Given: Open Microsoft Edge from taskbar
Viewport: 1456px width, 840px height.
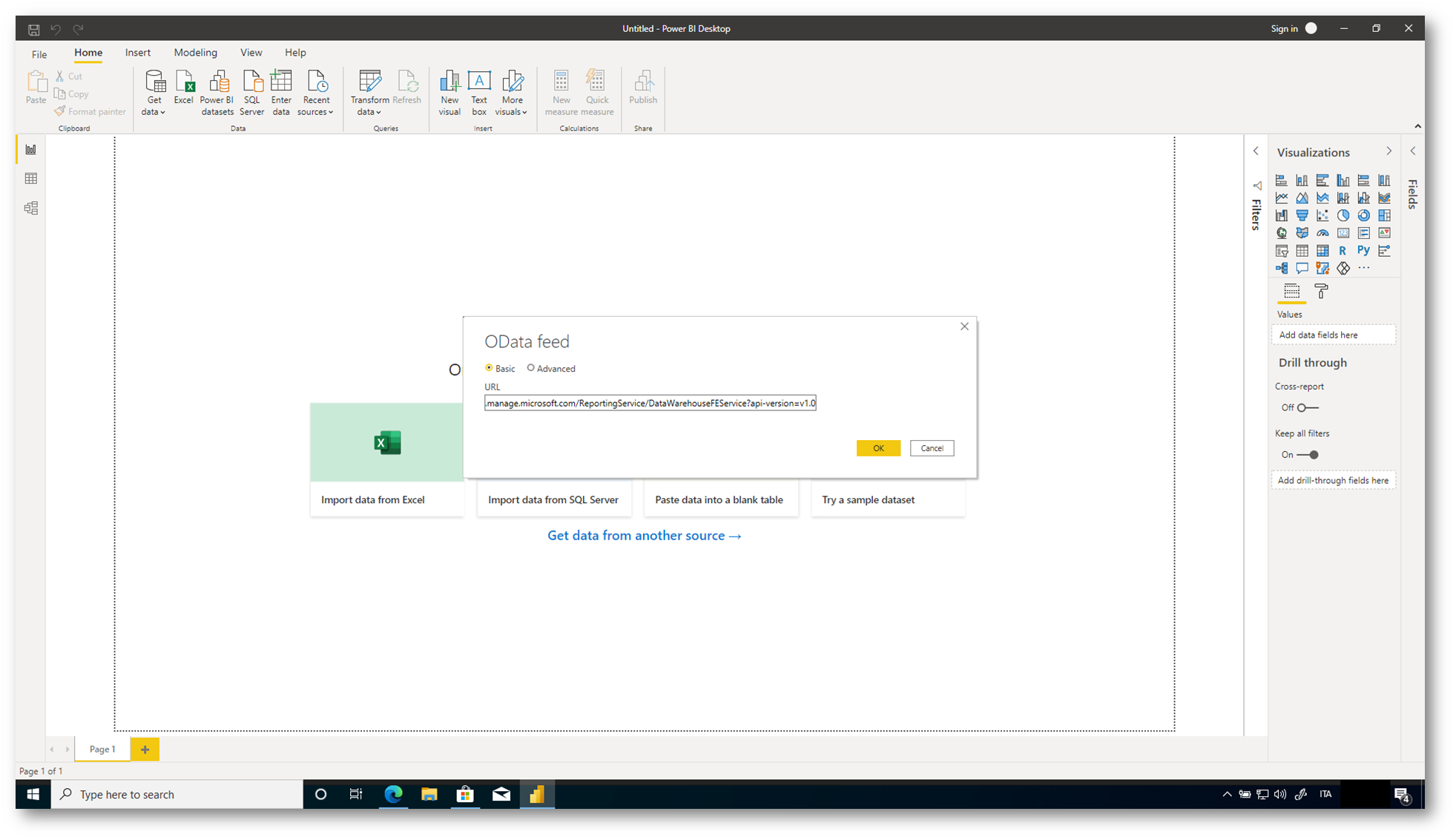Looking at the screenshot, I should point(393,795).
